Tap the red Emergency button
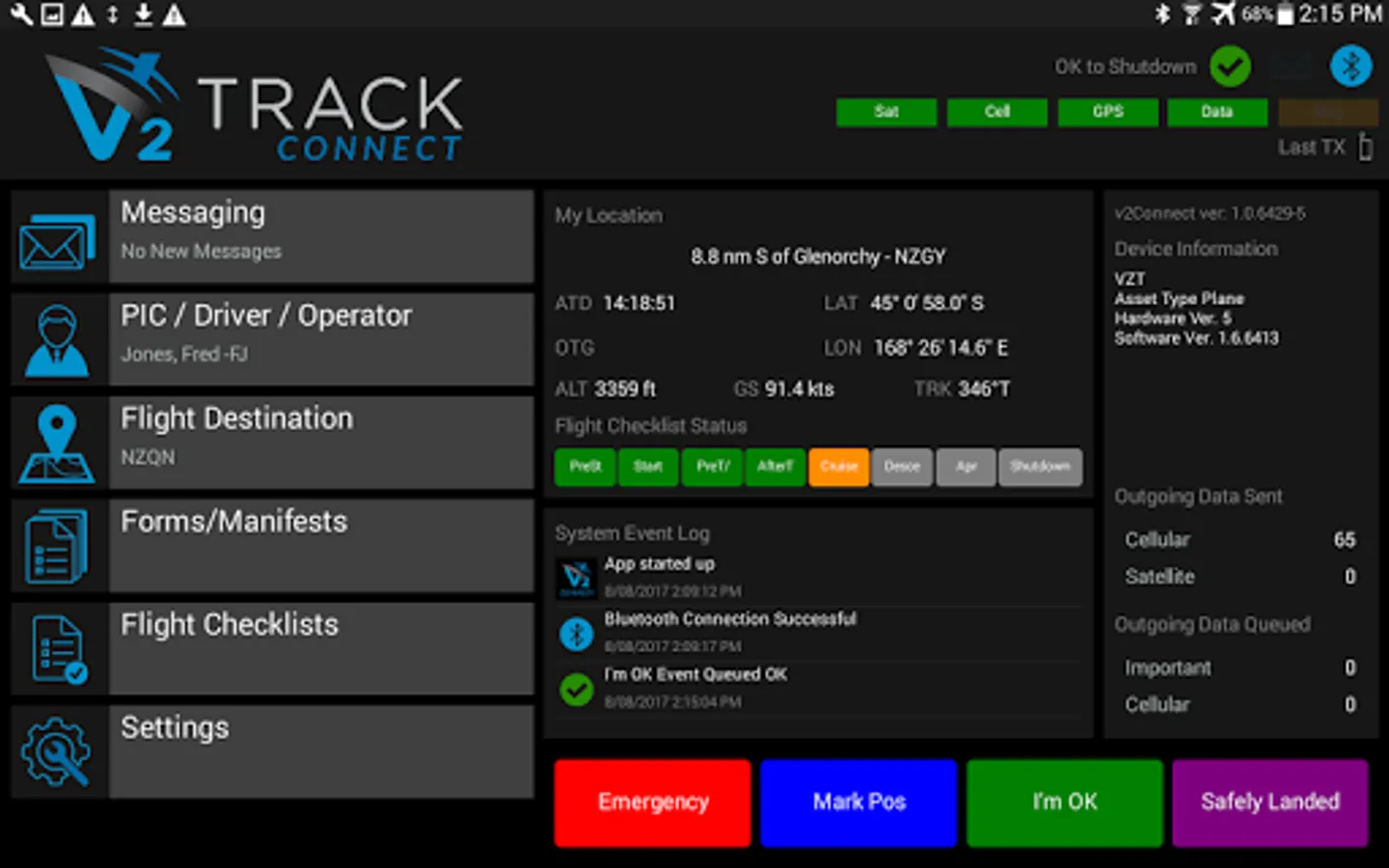 [653, 802]
